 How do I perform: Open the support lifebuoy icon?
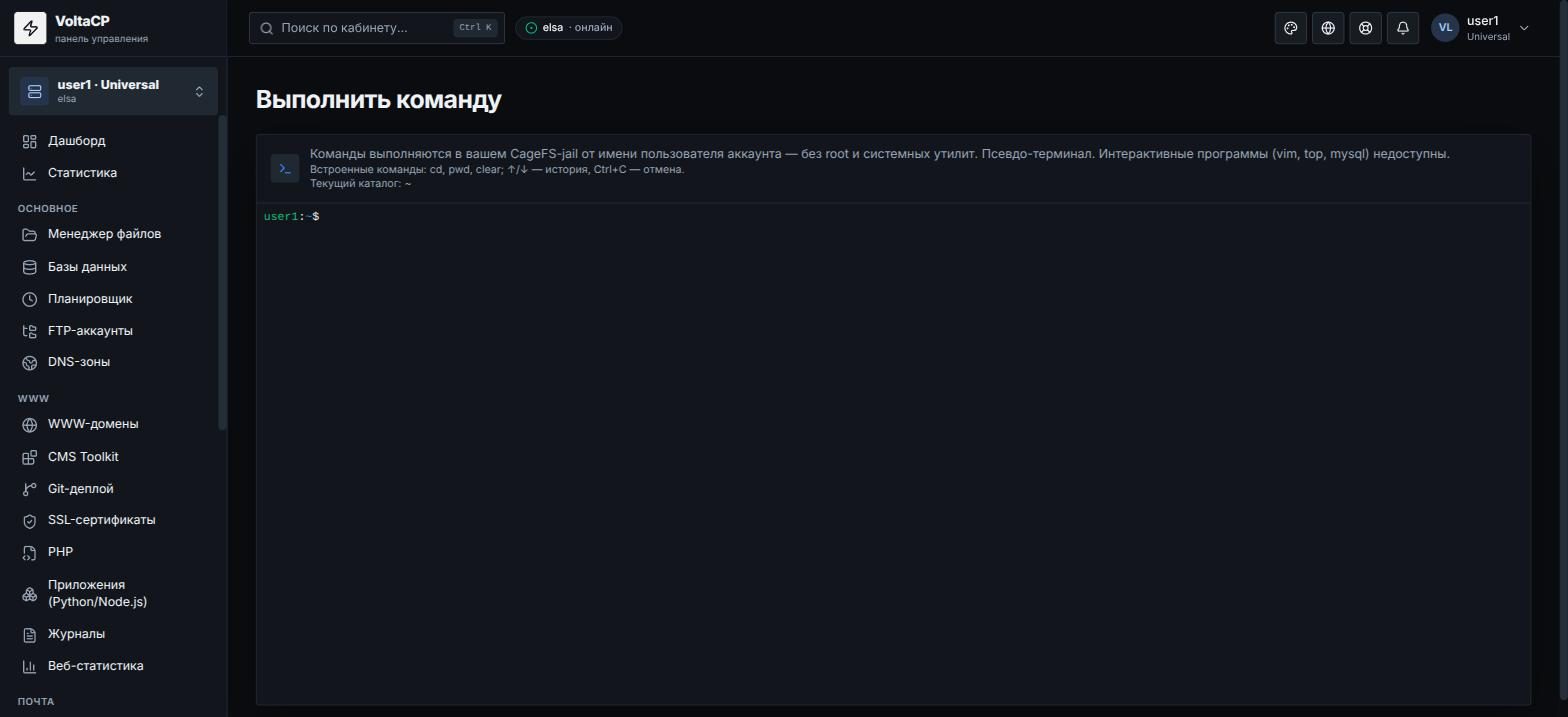(1365, 28)
